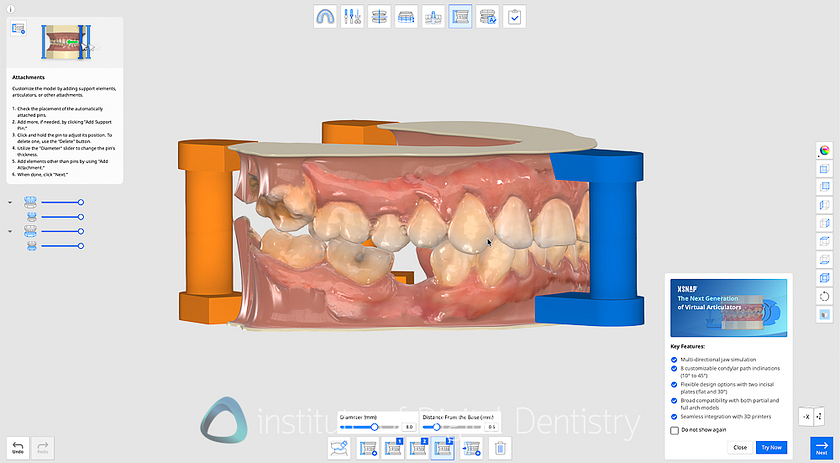This screenshot has width=840, height=463.
Task: Click the Next arrow button
Action: tap(821, 448)
